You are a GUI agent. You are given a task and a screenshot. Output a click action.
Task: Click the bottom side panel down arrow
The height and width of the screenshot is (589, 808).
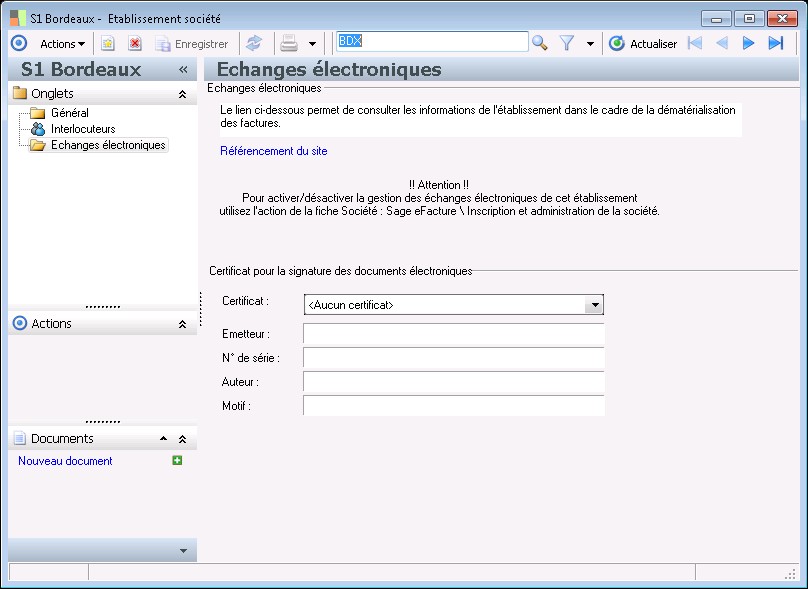coord(183,551)
